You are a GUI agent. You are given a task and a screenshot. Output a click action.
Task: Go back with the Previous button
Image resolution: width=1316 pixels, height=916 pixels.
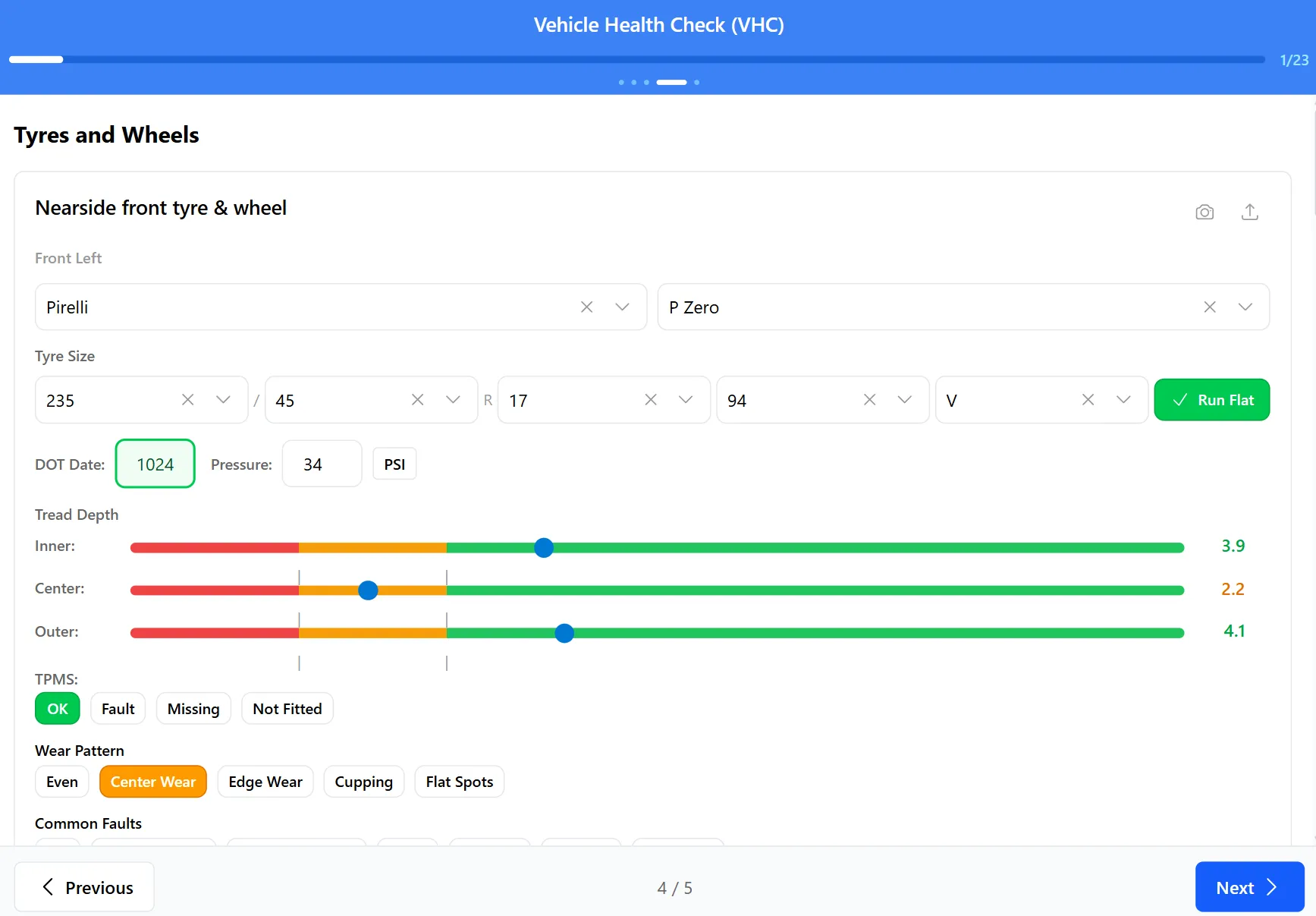coord(84,887)
